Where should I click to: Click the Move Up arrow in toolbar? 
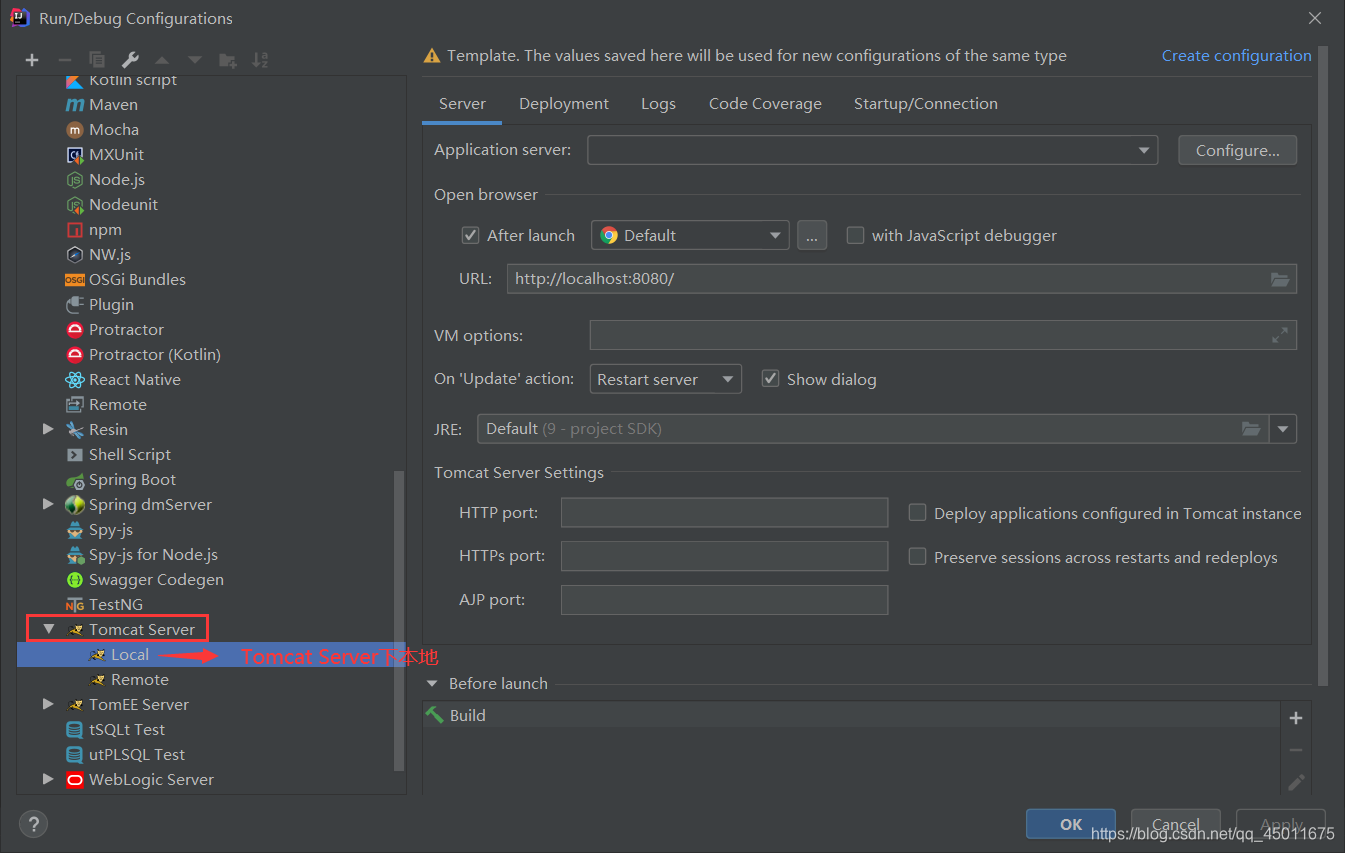pos(162,60)
